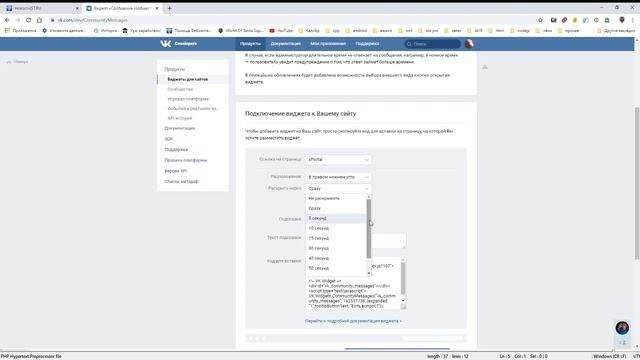Click the dropdown list scrollbar thumb
This screenshot has width=640, height=360.
(x=369, y=229)
